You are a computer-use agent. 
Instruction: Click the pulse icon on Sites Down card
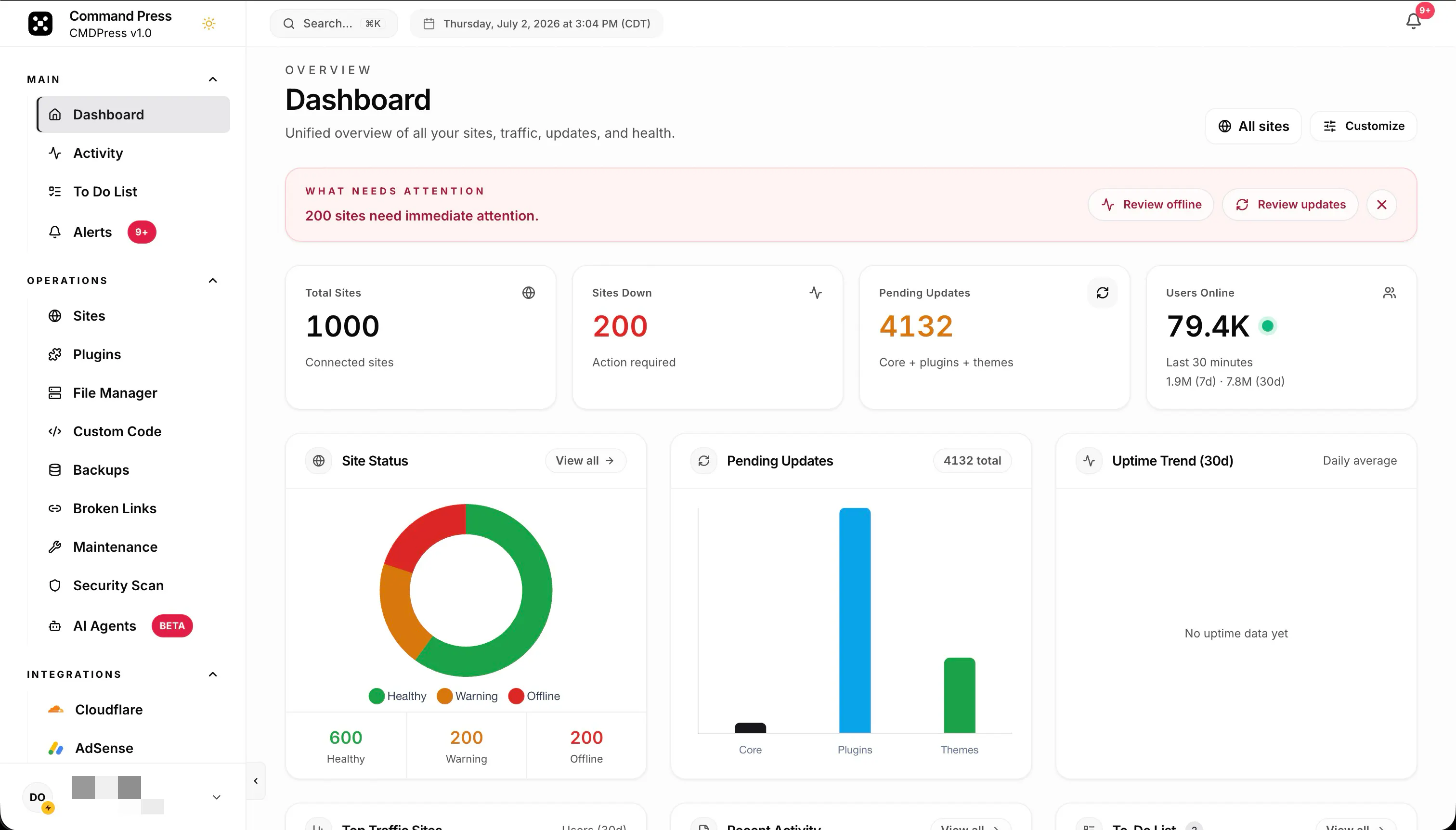(x=815, y=292)
